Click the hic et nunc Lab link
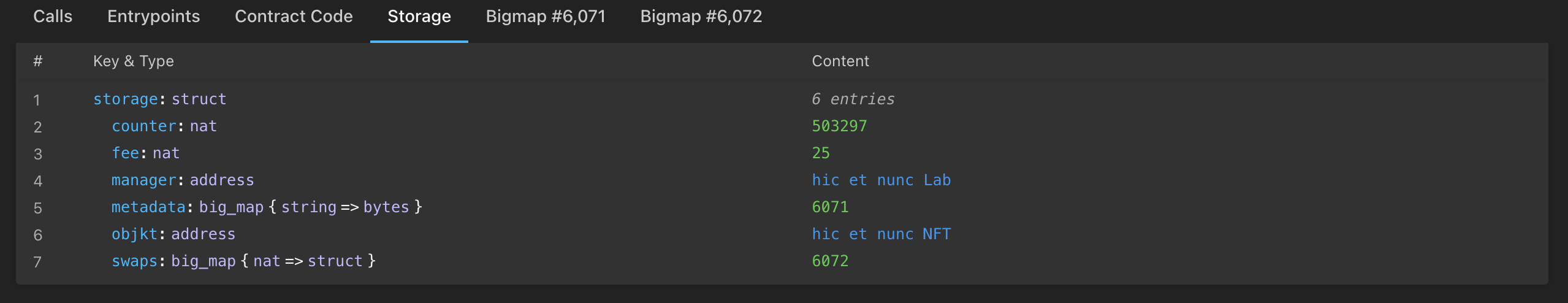This screenshot has height=303, width=1568. (x=881, y=180)
